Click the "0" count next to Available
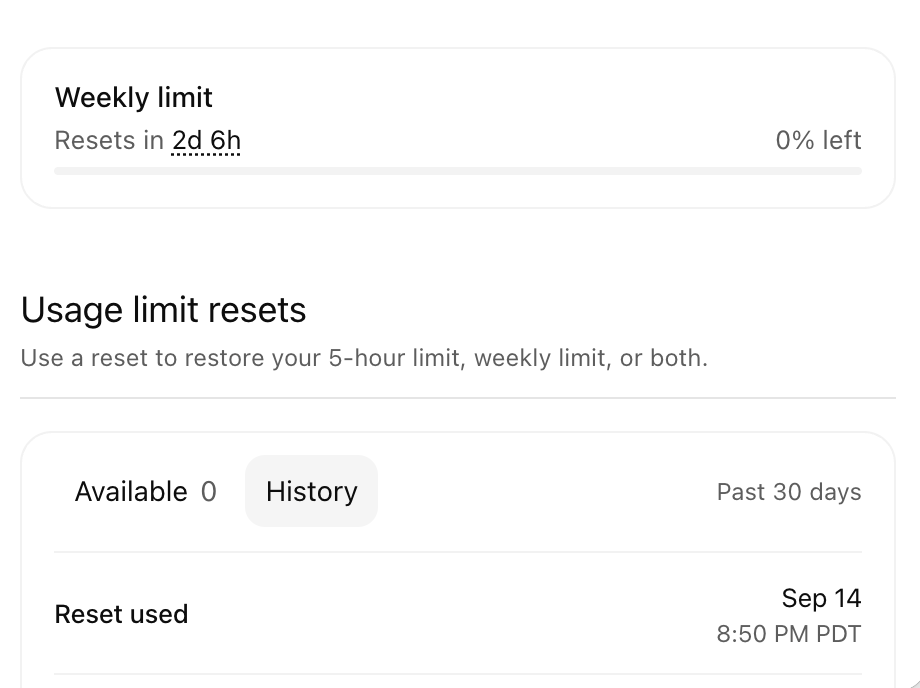 pos(209,492)
